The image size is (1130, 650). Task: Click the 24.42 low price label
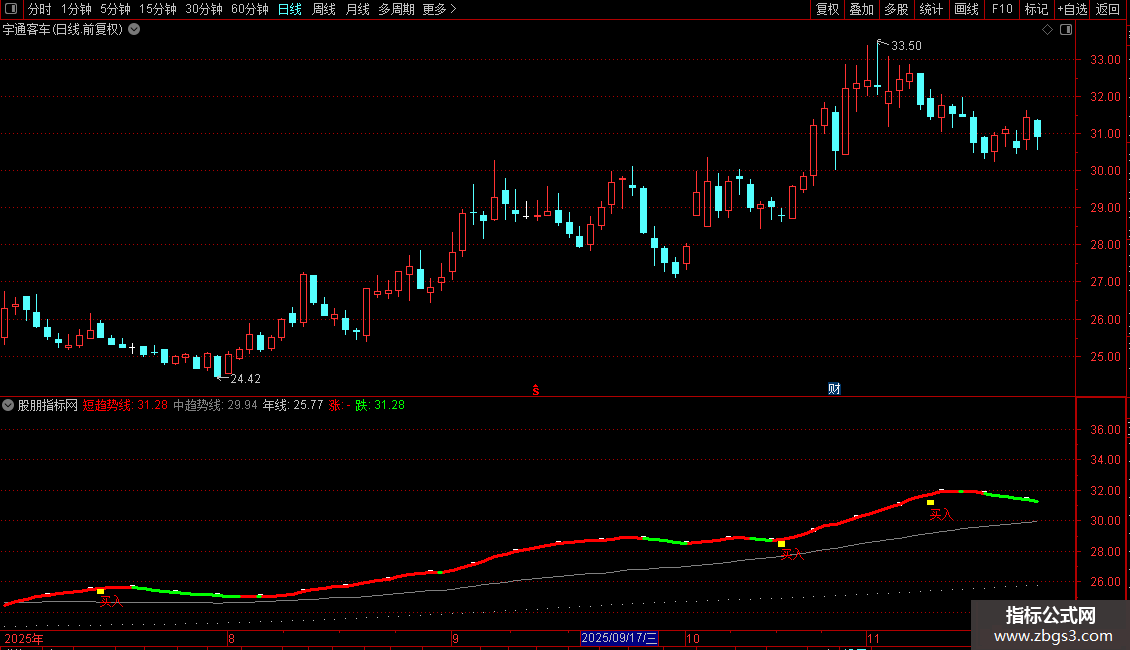pos(245,379)
